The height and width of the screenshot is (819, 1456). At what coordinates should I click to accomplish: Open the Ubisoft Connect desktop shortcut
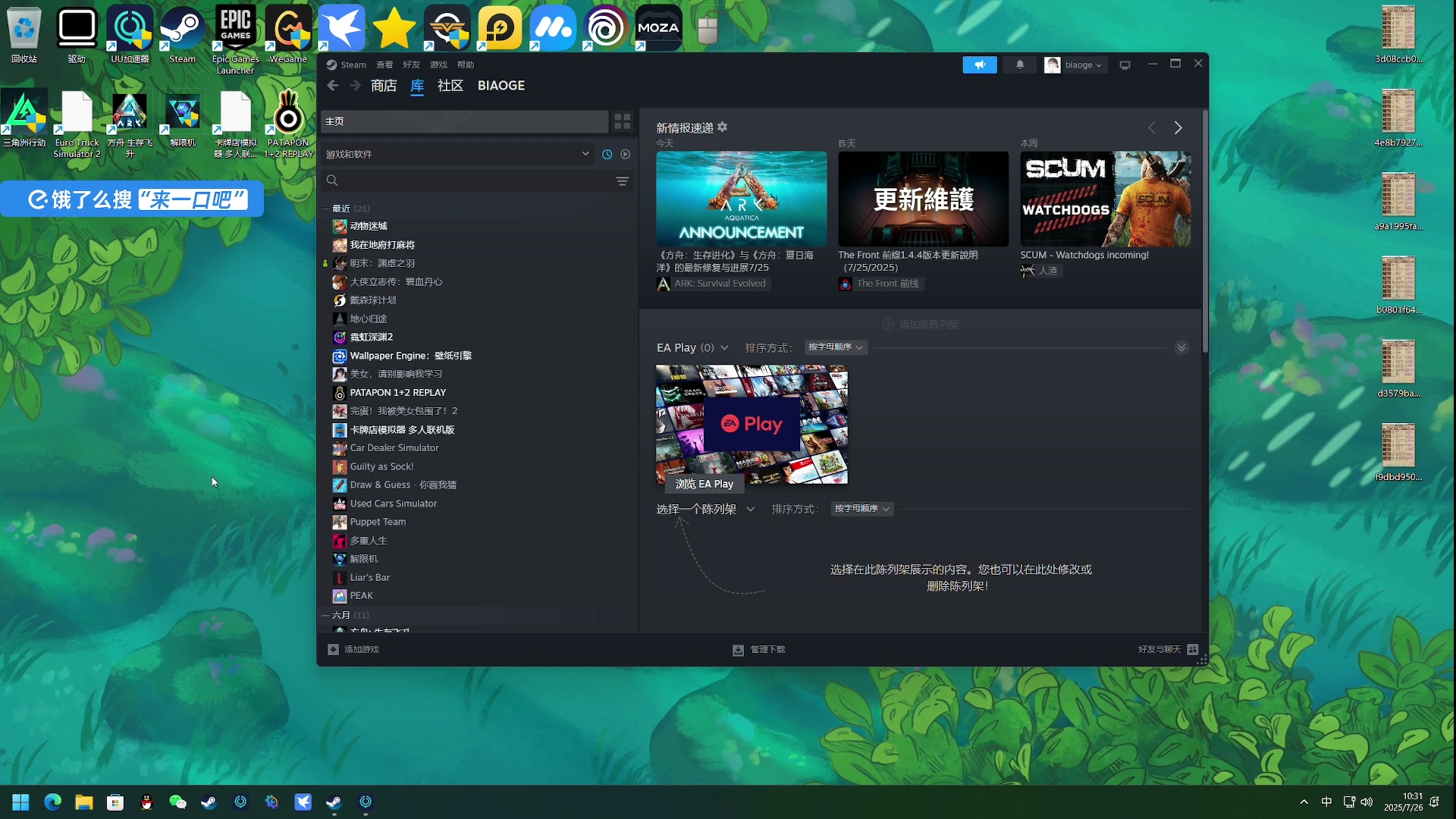point(606,28)
